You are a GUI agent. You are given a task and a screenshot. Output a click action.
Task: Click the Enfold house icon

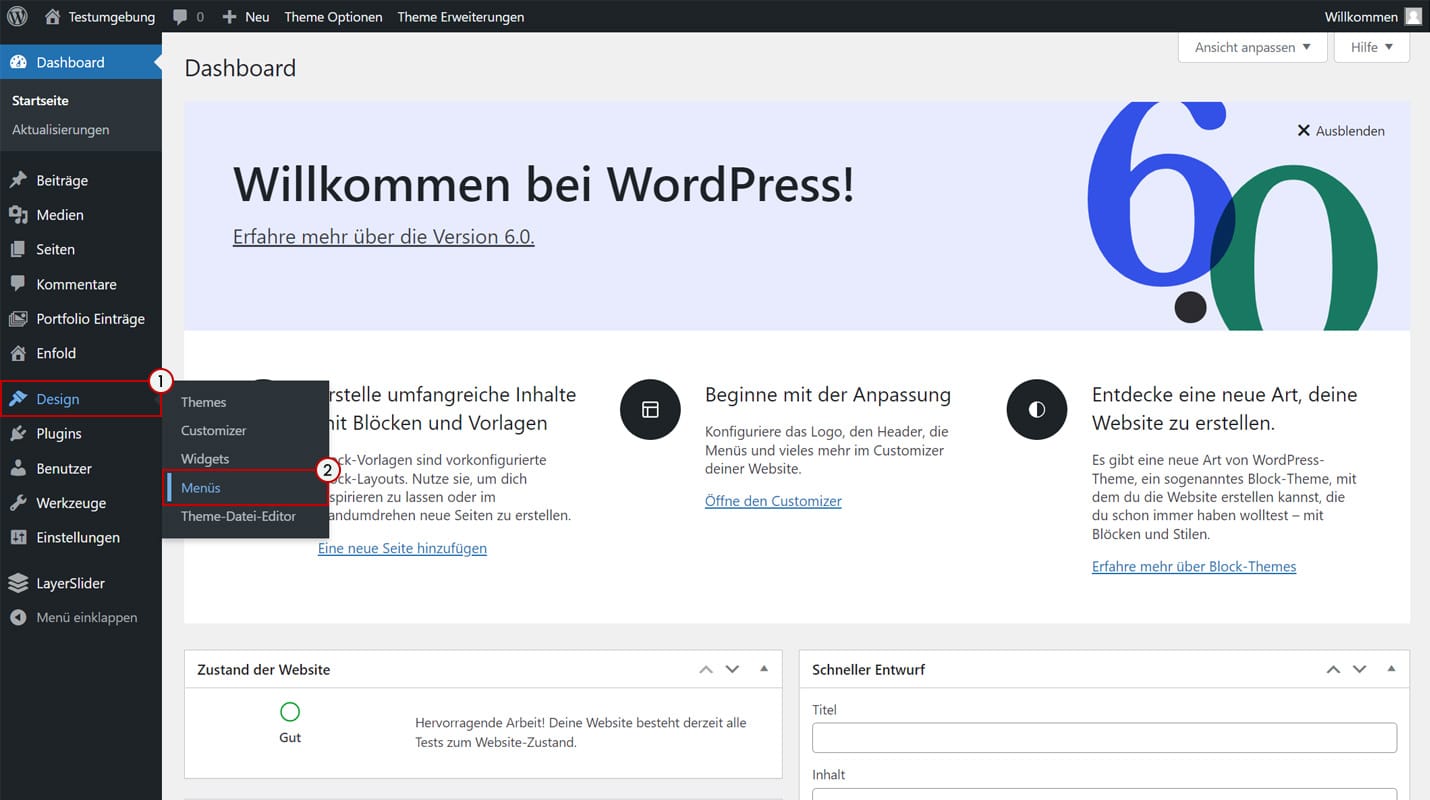coord(18,353)
